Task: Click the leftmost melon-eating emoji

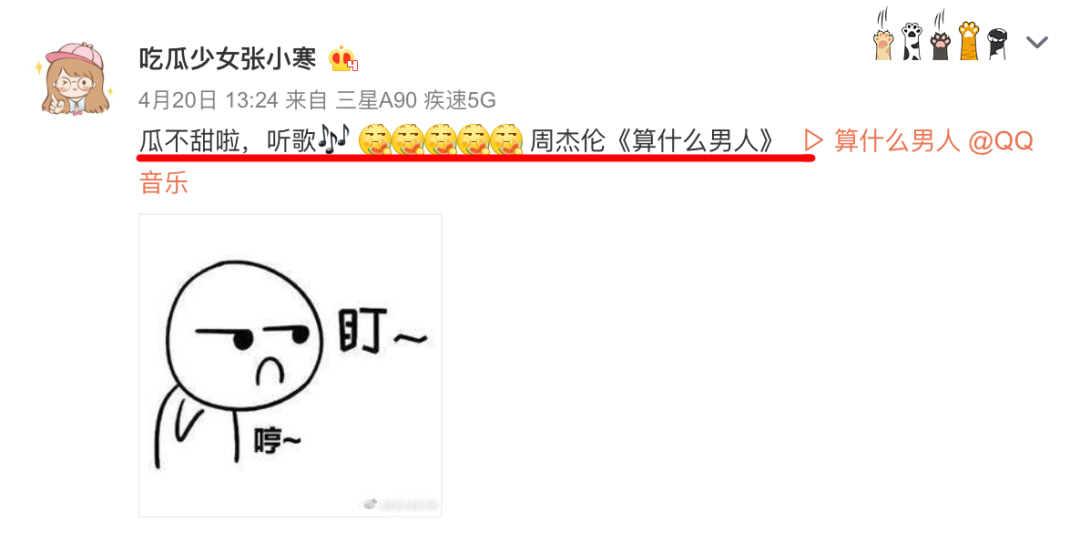Action: 375,141
